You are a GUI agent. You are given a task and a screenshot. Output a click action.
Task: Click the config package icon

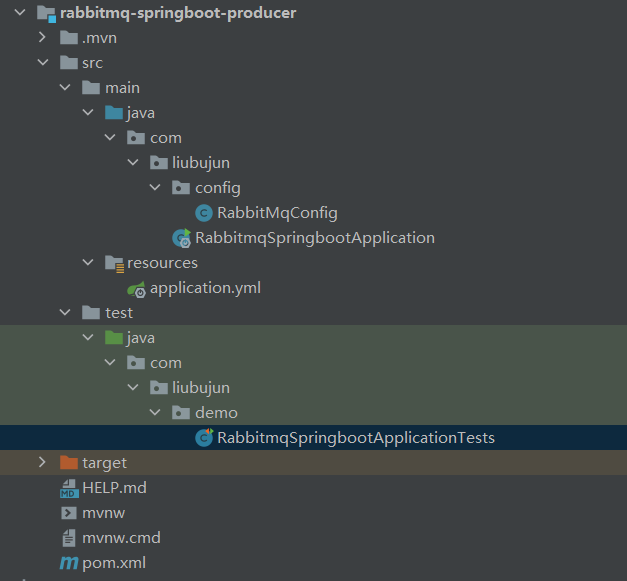[181, 188]
